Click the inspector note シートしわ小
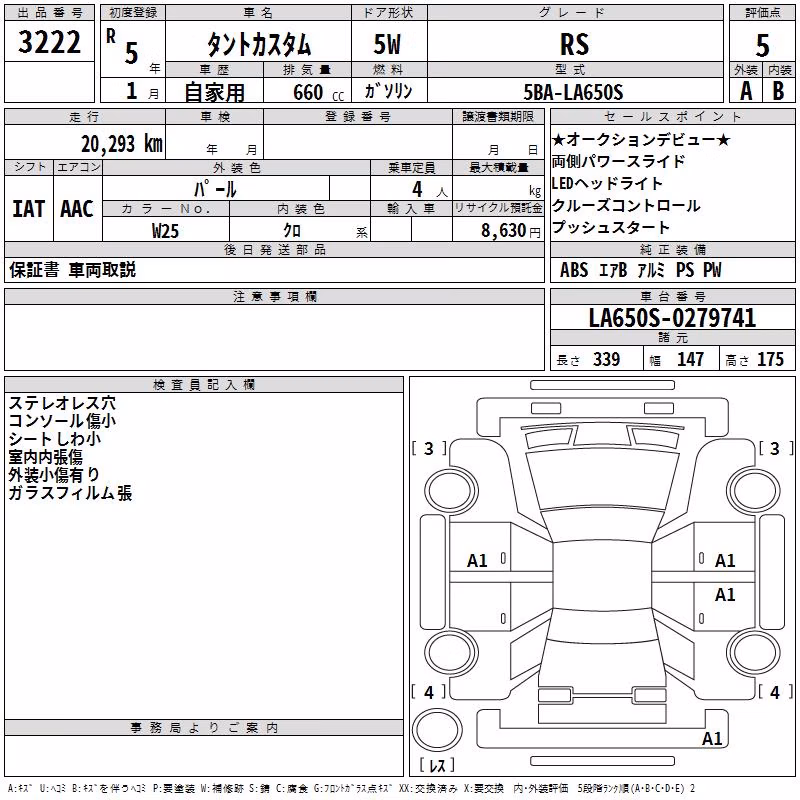 55,439
